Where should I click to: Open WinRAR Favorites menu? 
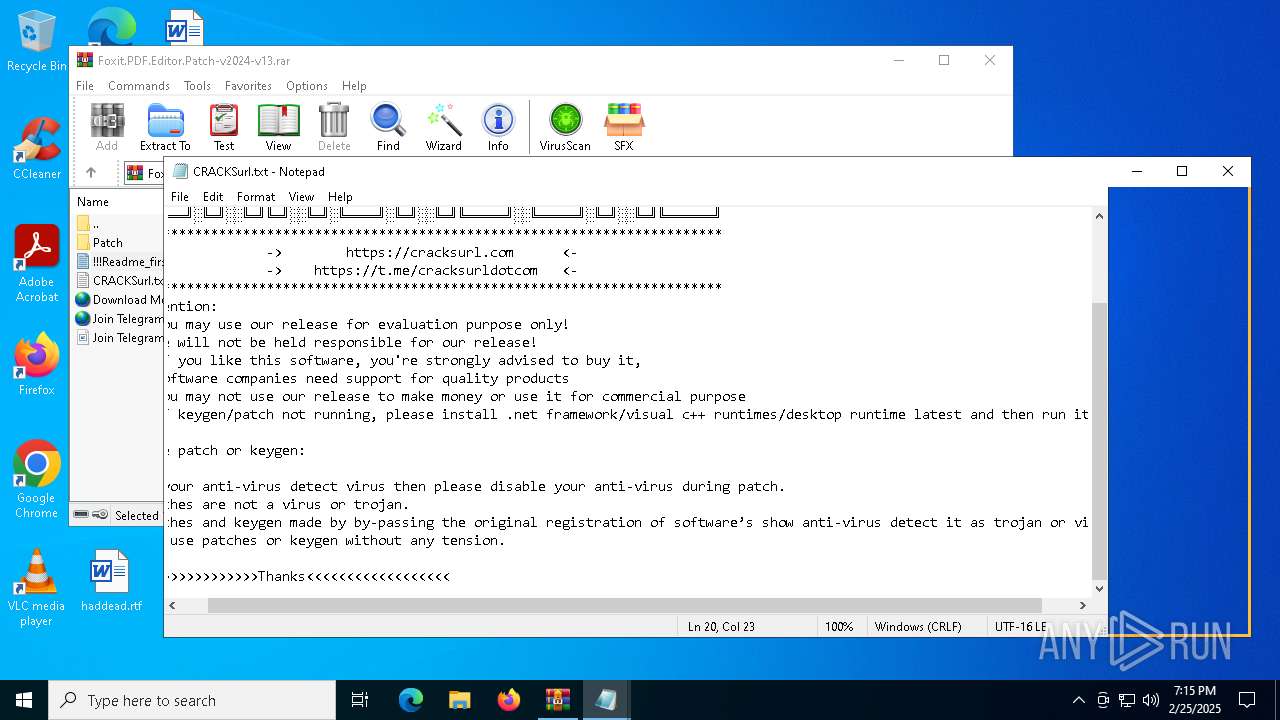click(248, 86)
